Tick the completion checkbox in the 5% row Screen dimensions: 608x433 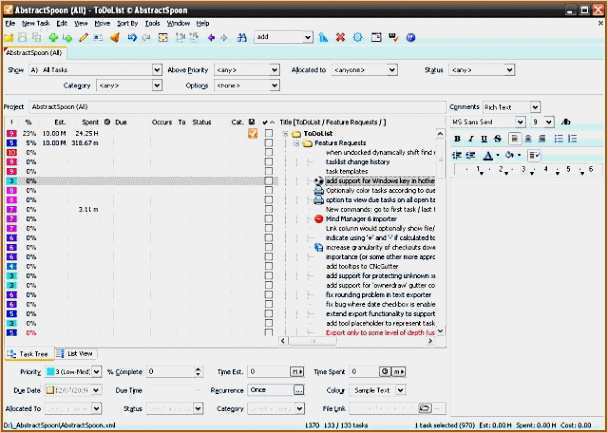[268, 143]
